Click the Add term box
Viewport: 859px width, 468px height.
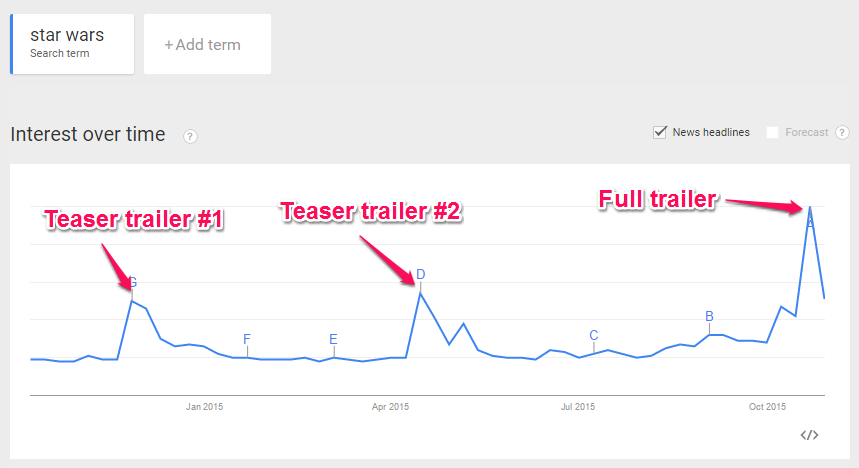(x=207, y=44)
